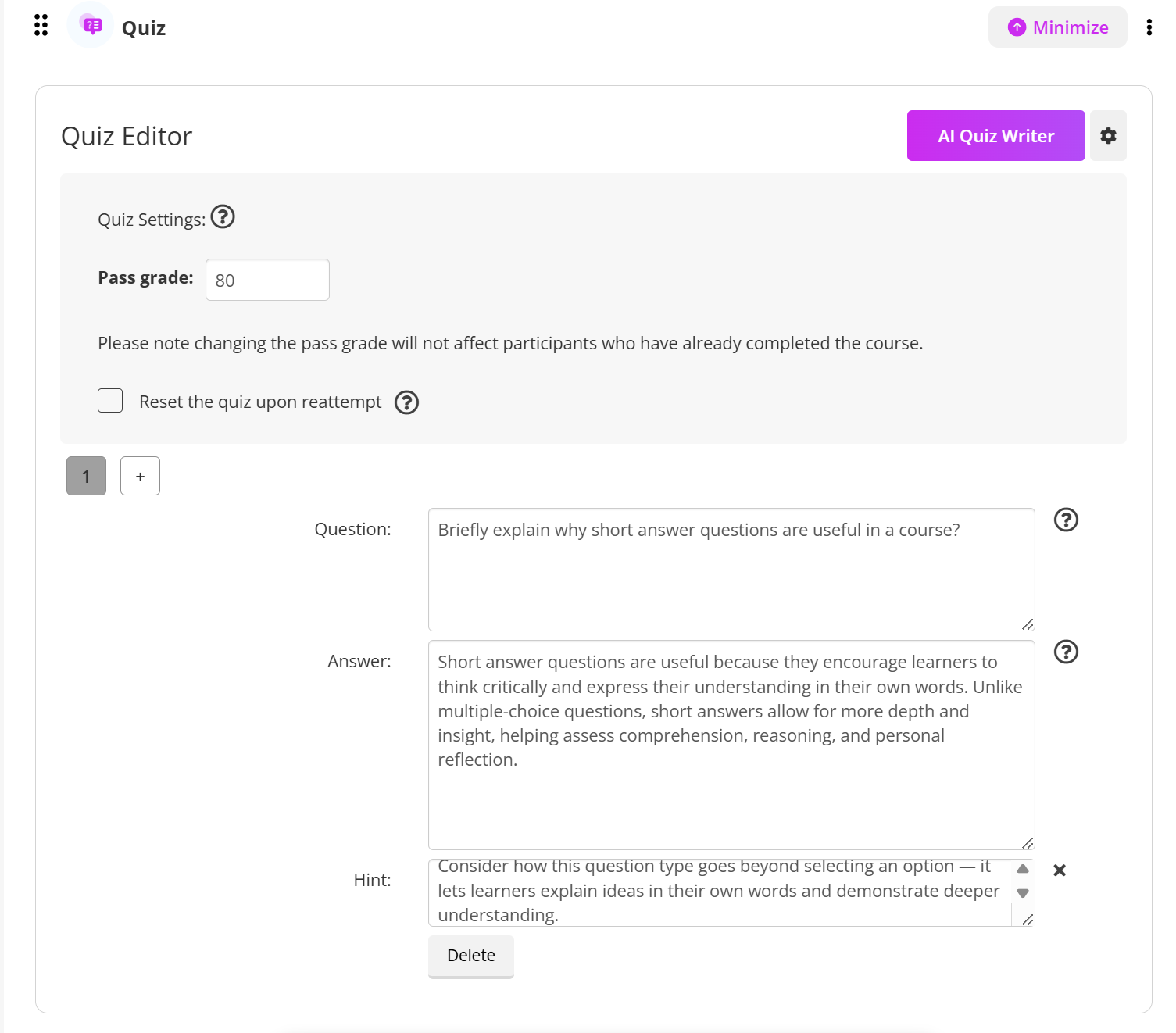This screenshot has width=1176, height=1033.
Task: Add a new question with plus tab
Action: [x=141, y=476]
